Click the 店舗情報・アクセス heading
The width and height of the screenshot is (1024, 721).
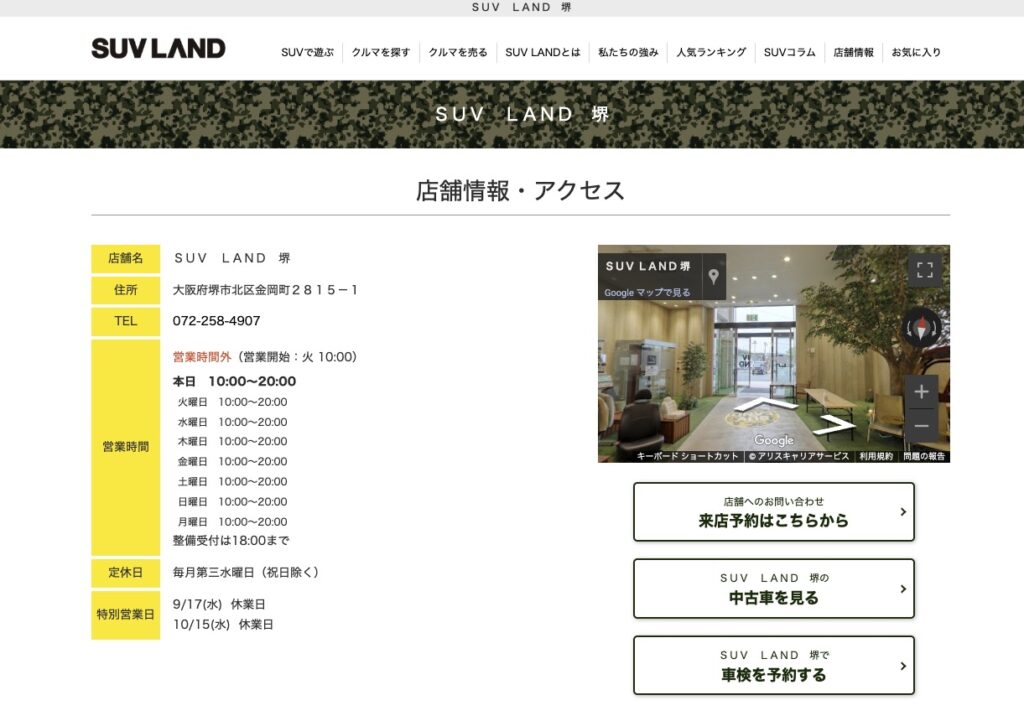point(520,191)
